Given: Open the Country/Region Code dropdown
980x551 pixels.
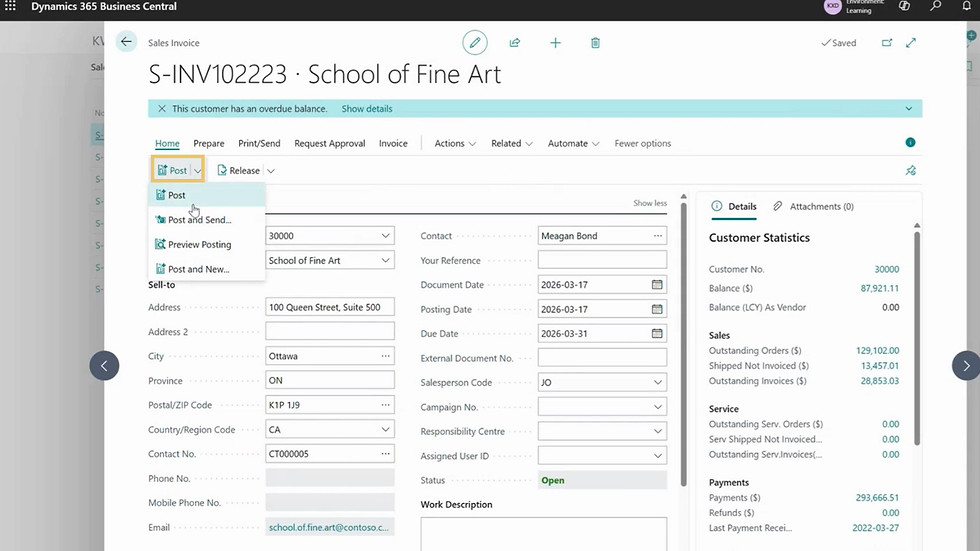Looking at the screenshot, I should (385, 429).
